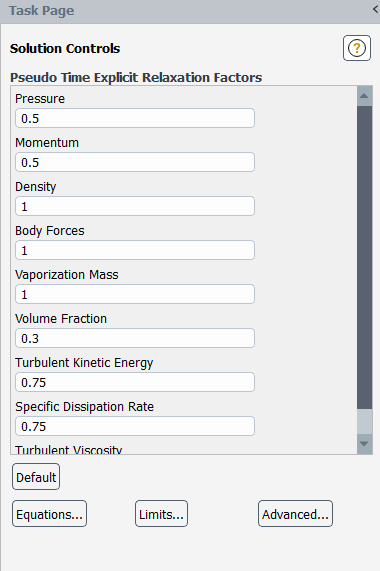This screenshot has width=380, height=571.
Task: Select the Pressure relaxation factor field
Action: (x=135, y=118)
